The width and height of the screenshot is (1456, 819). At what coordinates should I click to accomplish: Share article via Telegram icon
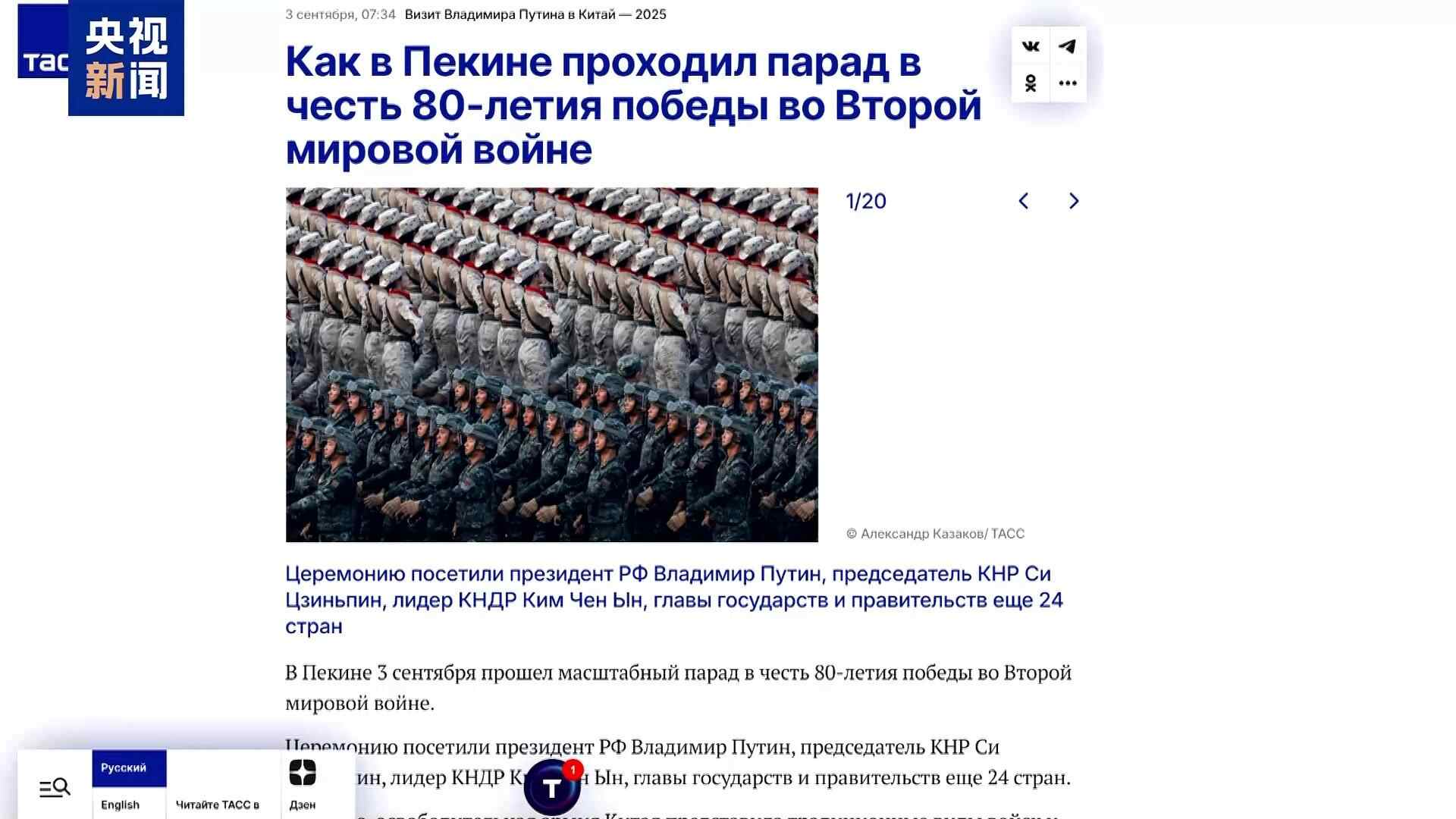pyautogui.click(x=1068, y=46)
